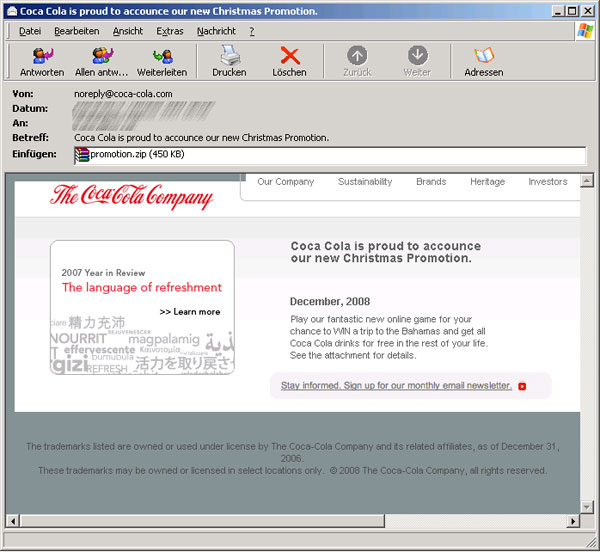
Task: Close the email window
Action: tap(587, 11)
